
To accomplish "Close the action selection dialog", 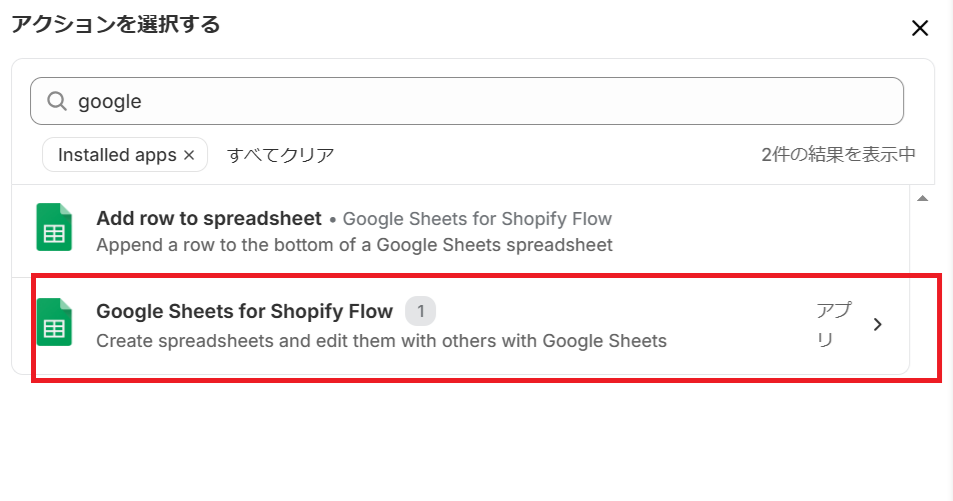I will click(920, 28).
